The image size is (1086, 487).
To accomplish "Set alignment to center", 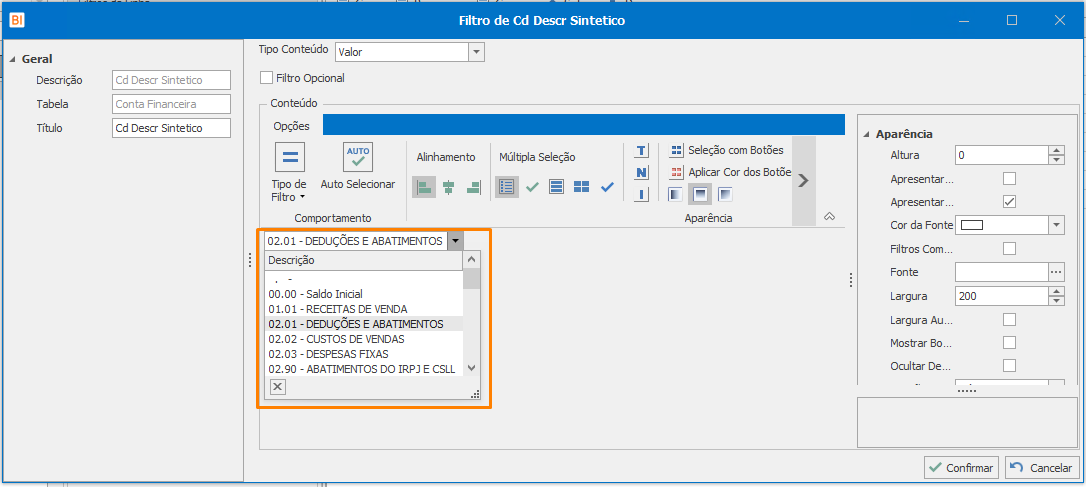I will (x=449, y=187).
